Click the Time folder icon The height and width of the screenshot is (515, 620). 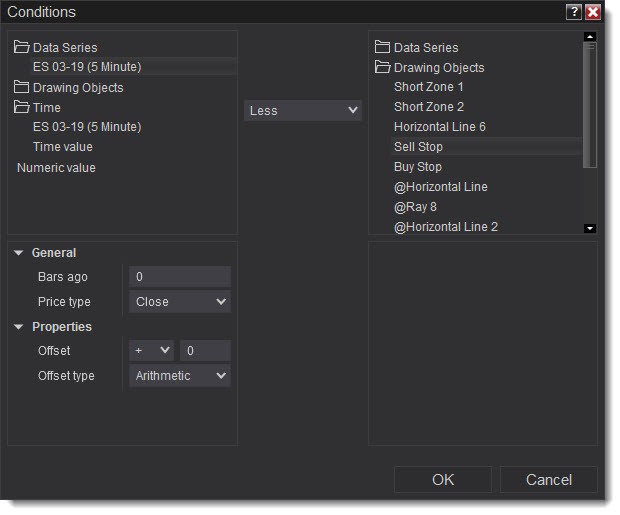(x=22, y=108)
